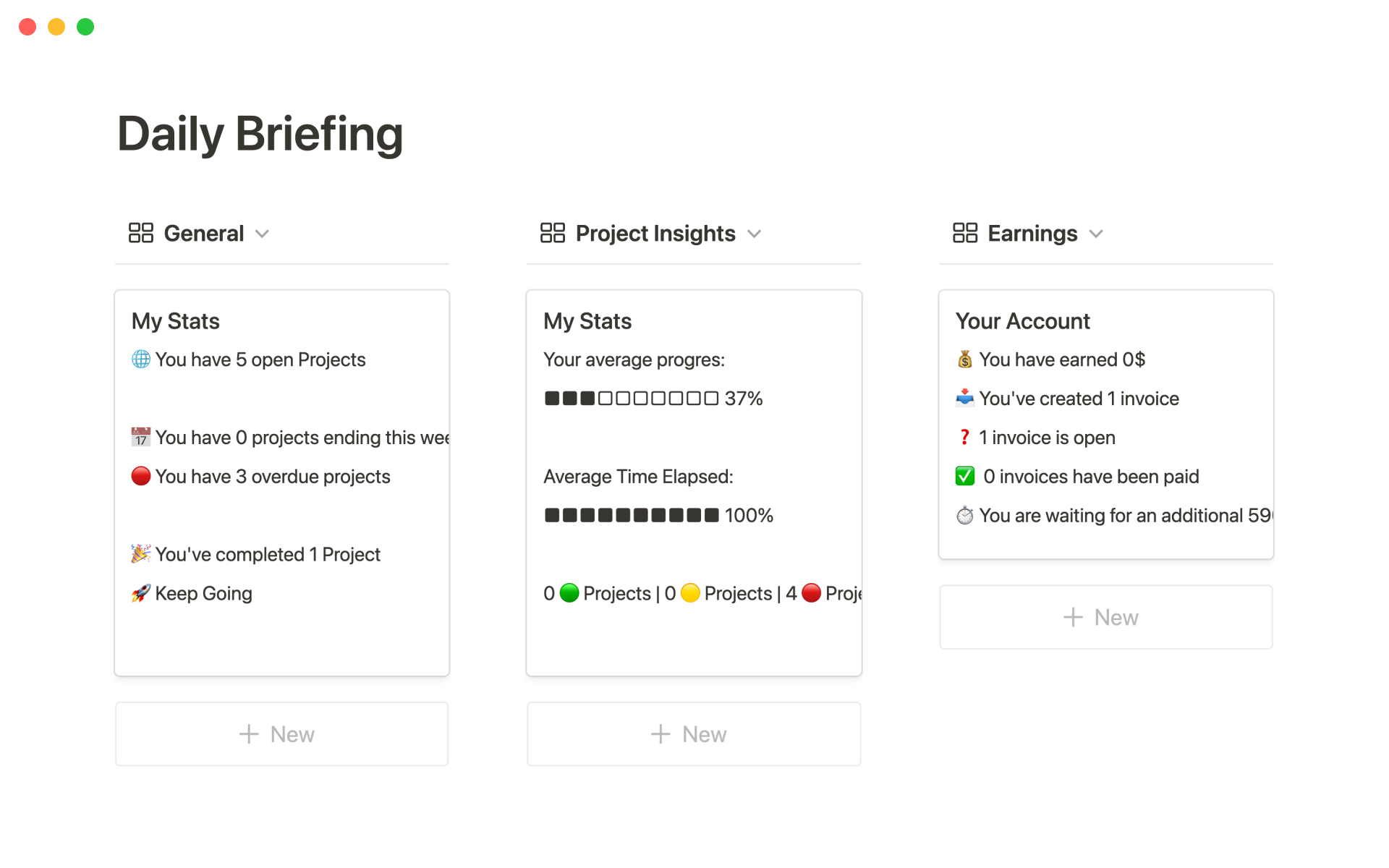
Task: Click the gallery icon next to Project Insights
Action: [552, 233]
